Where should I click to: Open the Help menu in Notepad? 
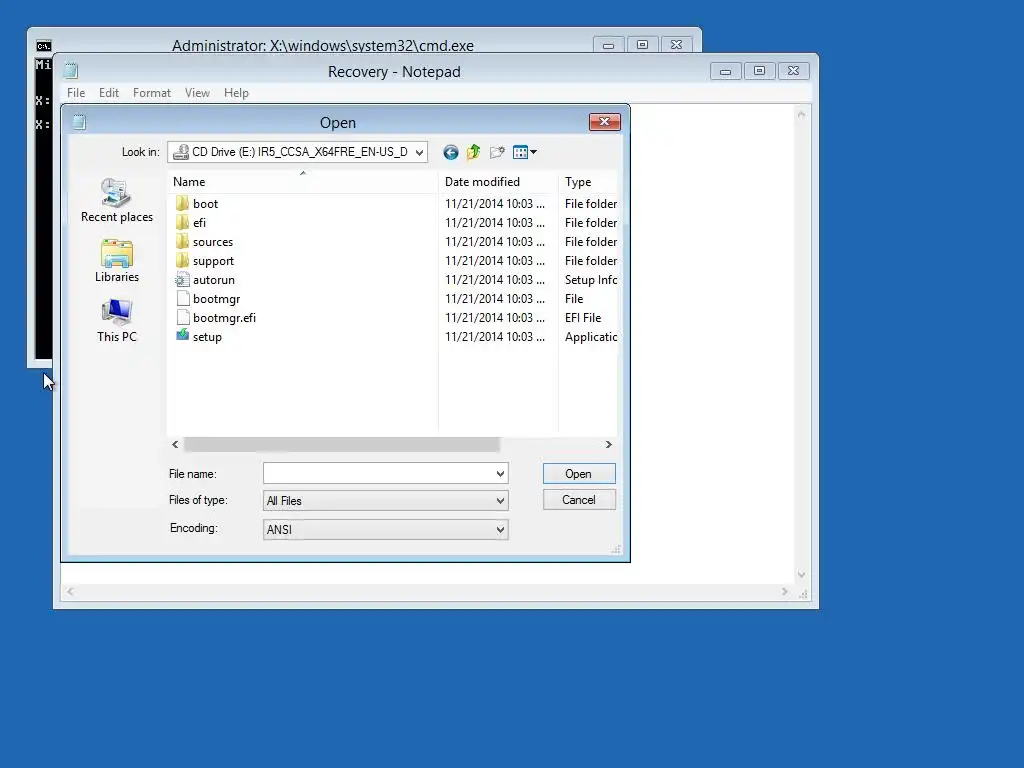[x=236, y=93]
